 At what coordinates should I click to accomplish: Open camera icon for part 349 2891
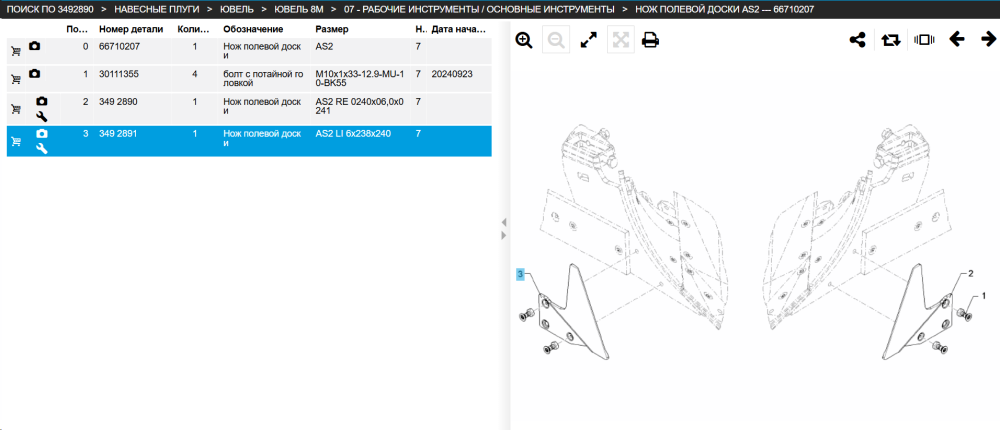pos(41,133)
